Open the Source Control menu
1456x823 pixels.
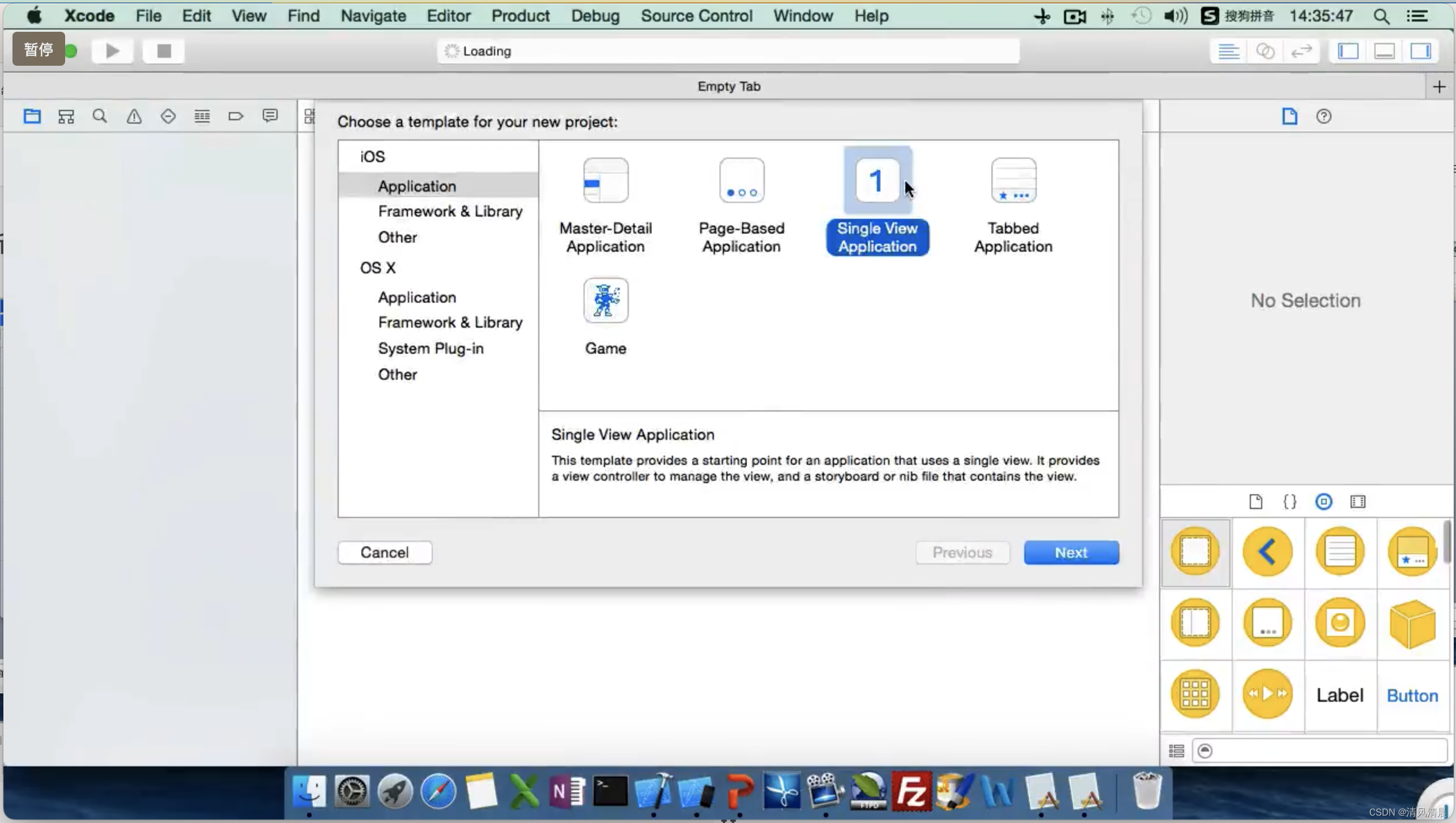pyautogui.click(x=696, y=16)
